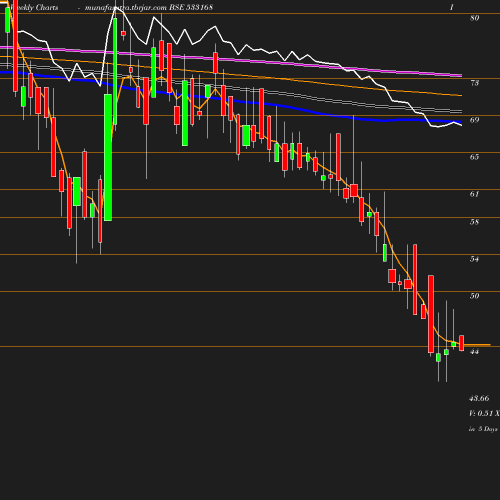
Task: Click the 'in 5 Days' label
Action: [483, 429]
